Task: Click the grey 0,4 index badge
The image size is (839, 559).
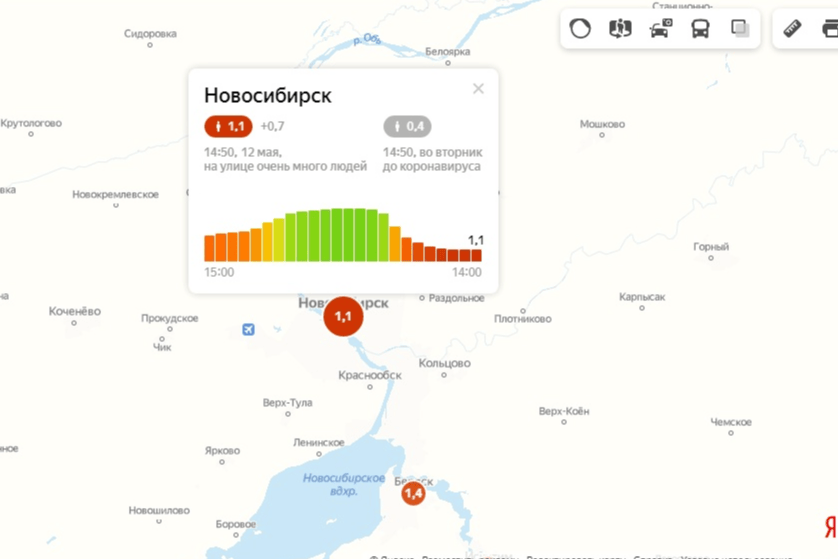Action: pos(407,126)
